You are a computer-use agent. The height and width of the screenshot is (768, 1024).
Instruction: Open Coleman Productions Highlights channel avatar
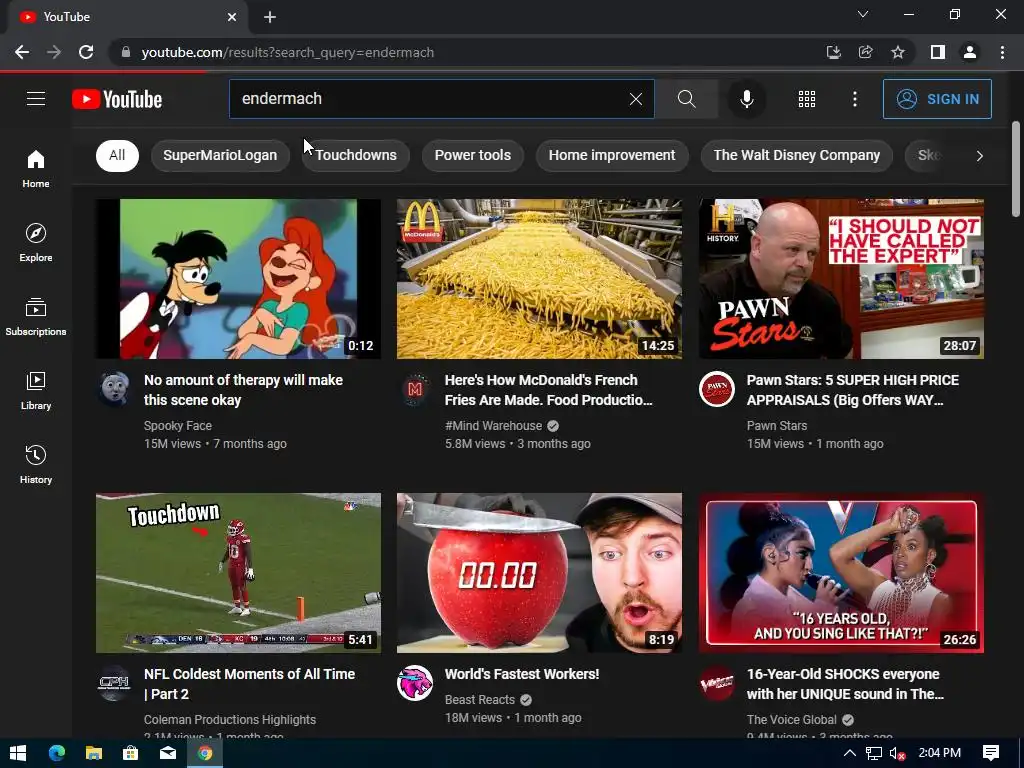point(114,683)
